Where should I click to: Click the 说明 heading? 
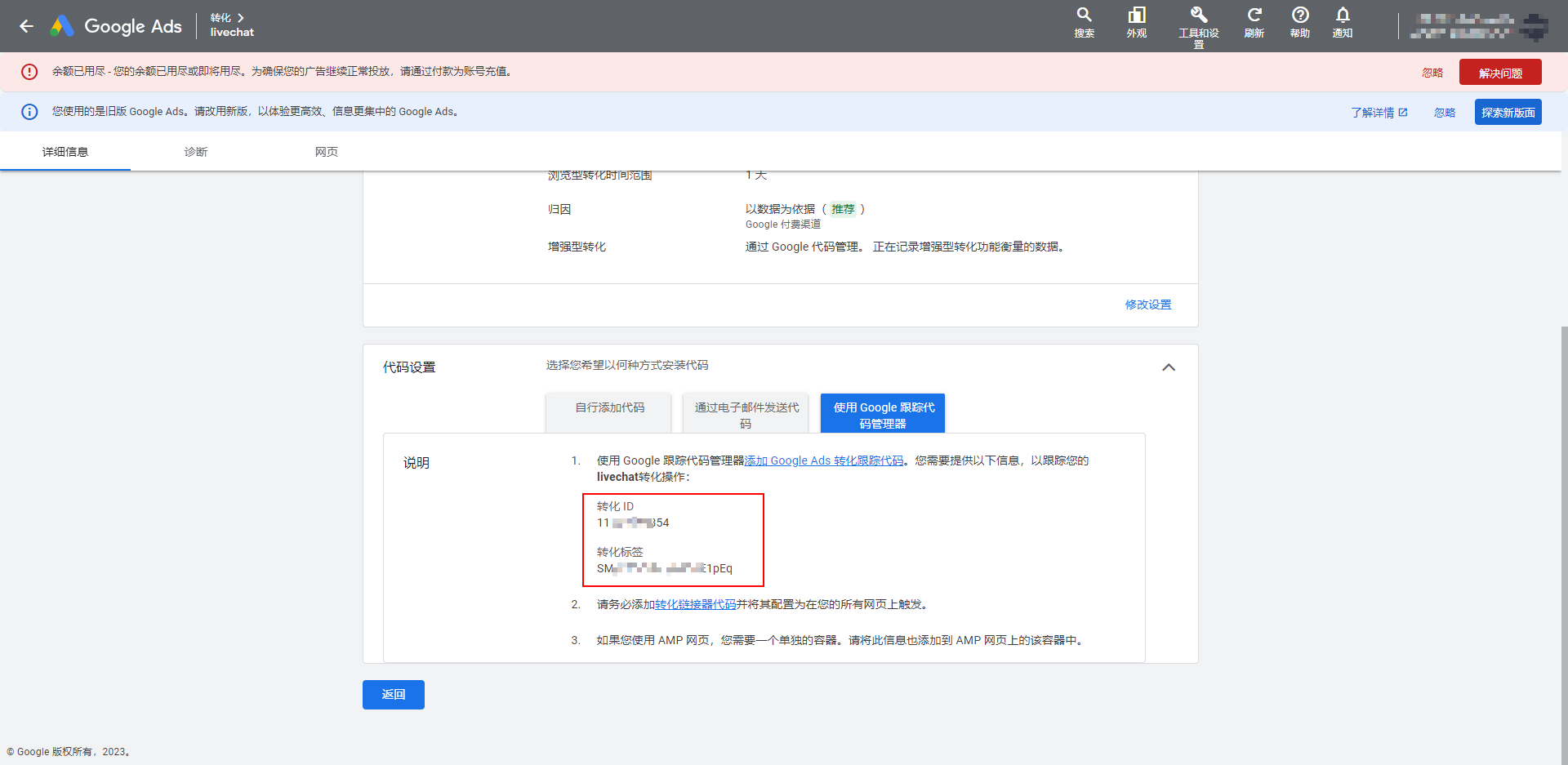(416, 463)
